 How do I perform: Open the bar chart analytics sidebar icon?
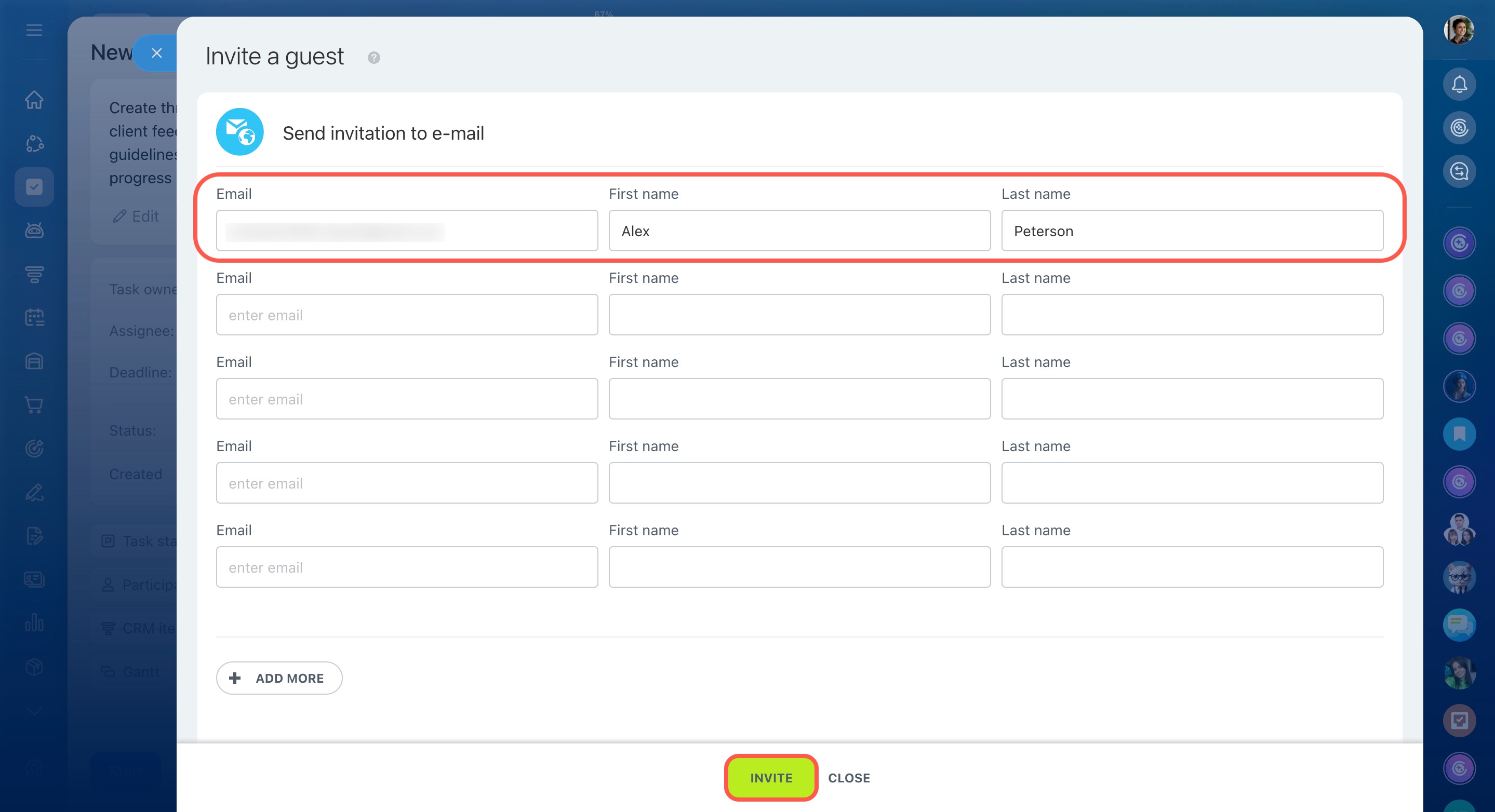[34, 622]
